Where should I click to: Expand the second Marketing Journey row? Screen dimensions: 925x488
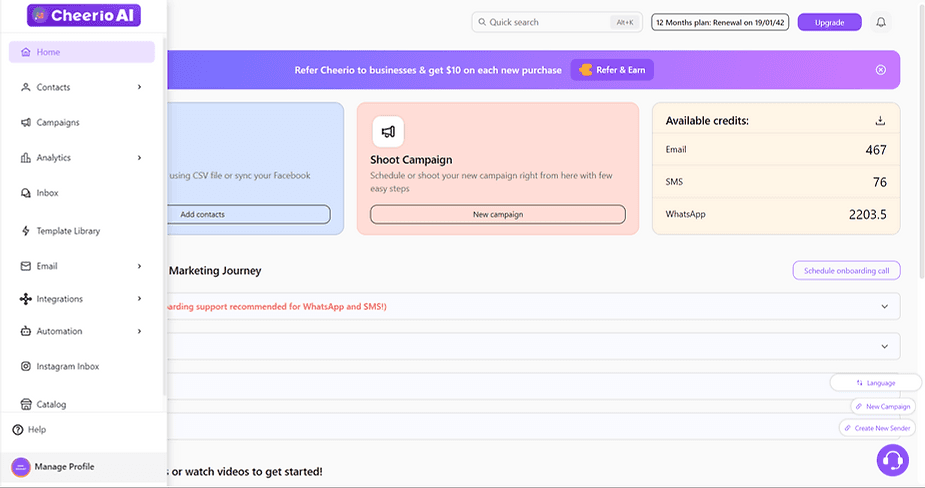coord(884,346)
